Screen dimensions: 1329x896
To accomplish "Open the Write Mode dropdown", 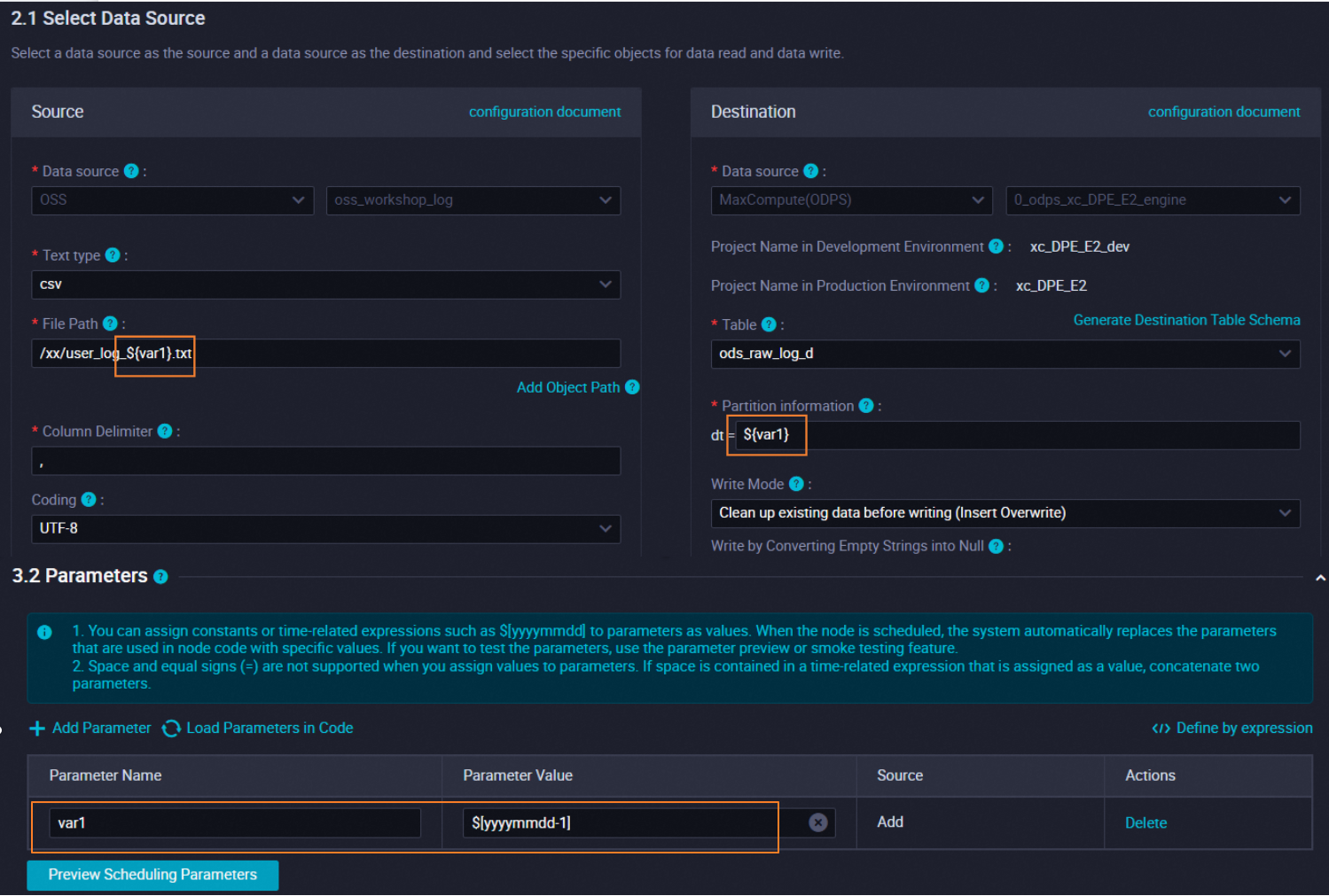I will 1005,513.
